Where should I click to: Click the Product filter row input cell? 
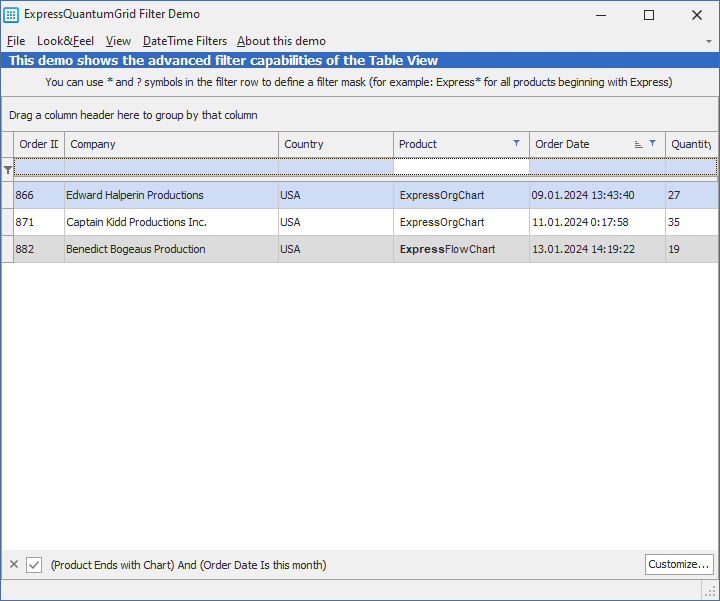[x=461, y=167]
